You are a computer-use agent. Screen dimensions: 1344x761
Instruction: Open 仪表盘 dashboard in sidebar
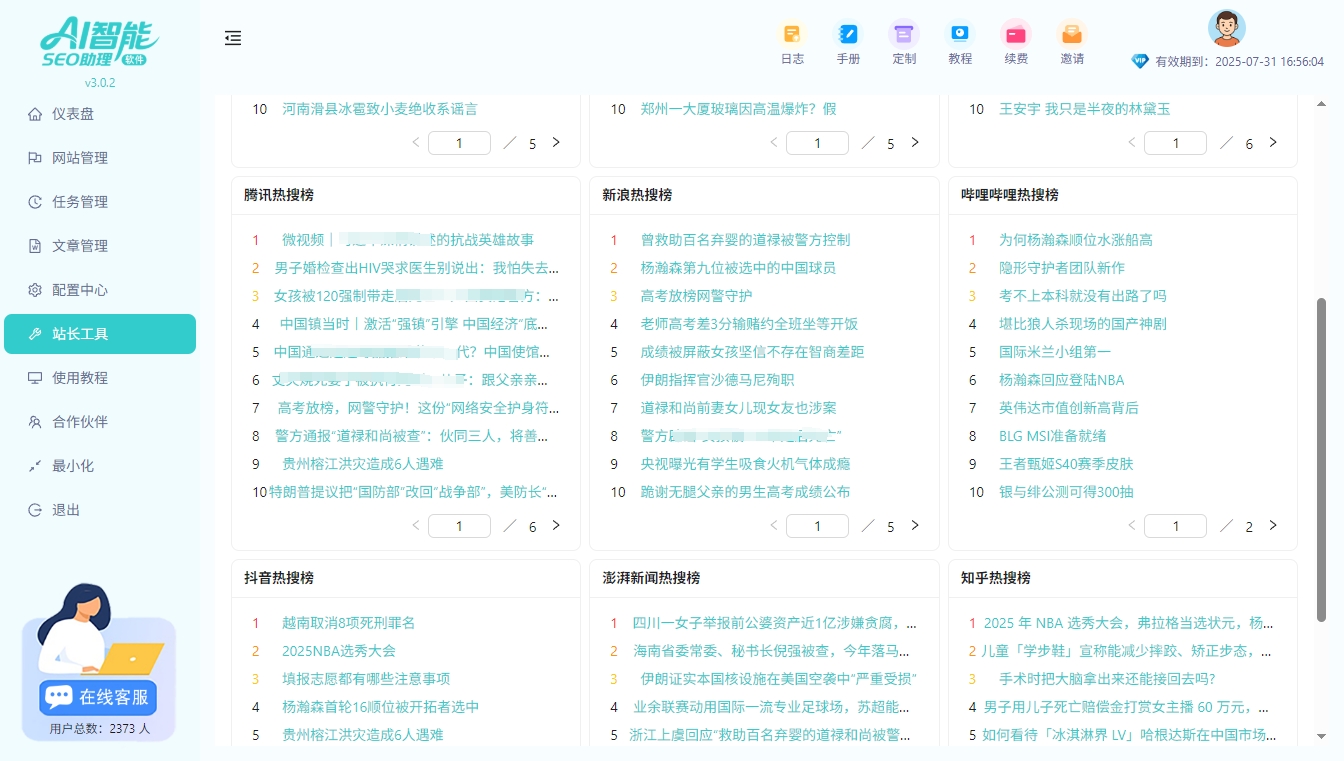[100, 114]
